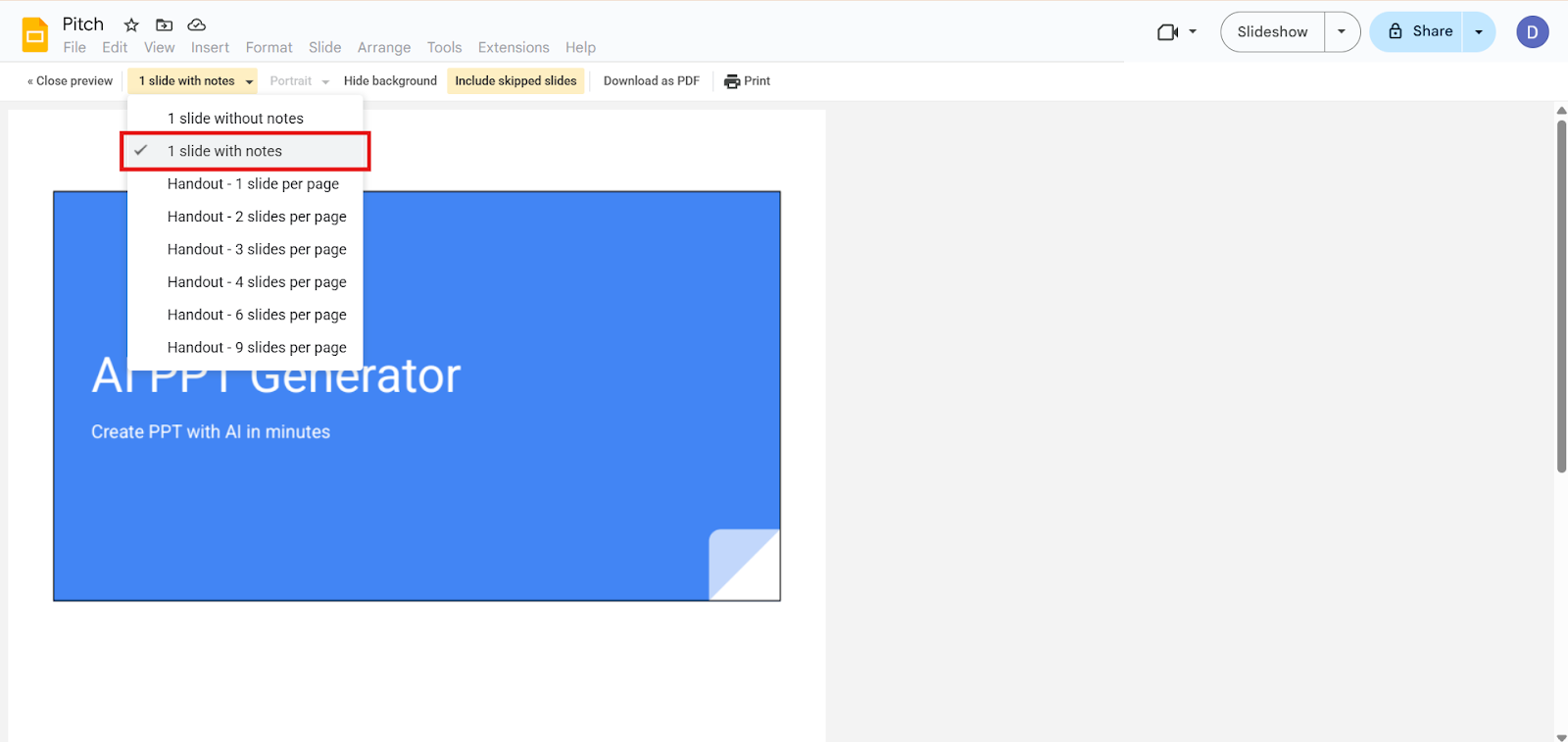Click the Pitch document title
The height and width of the screenshot is (742, 1568).
[x=83, y=24]
